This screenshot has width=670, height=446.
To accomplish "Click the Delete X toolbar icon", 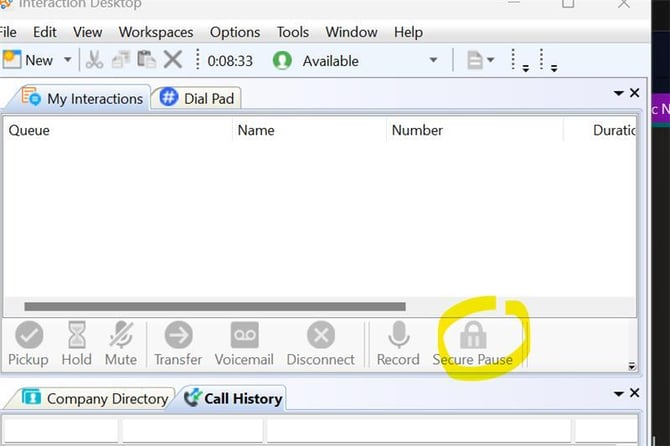I will click(x=173, y=60).
